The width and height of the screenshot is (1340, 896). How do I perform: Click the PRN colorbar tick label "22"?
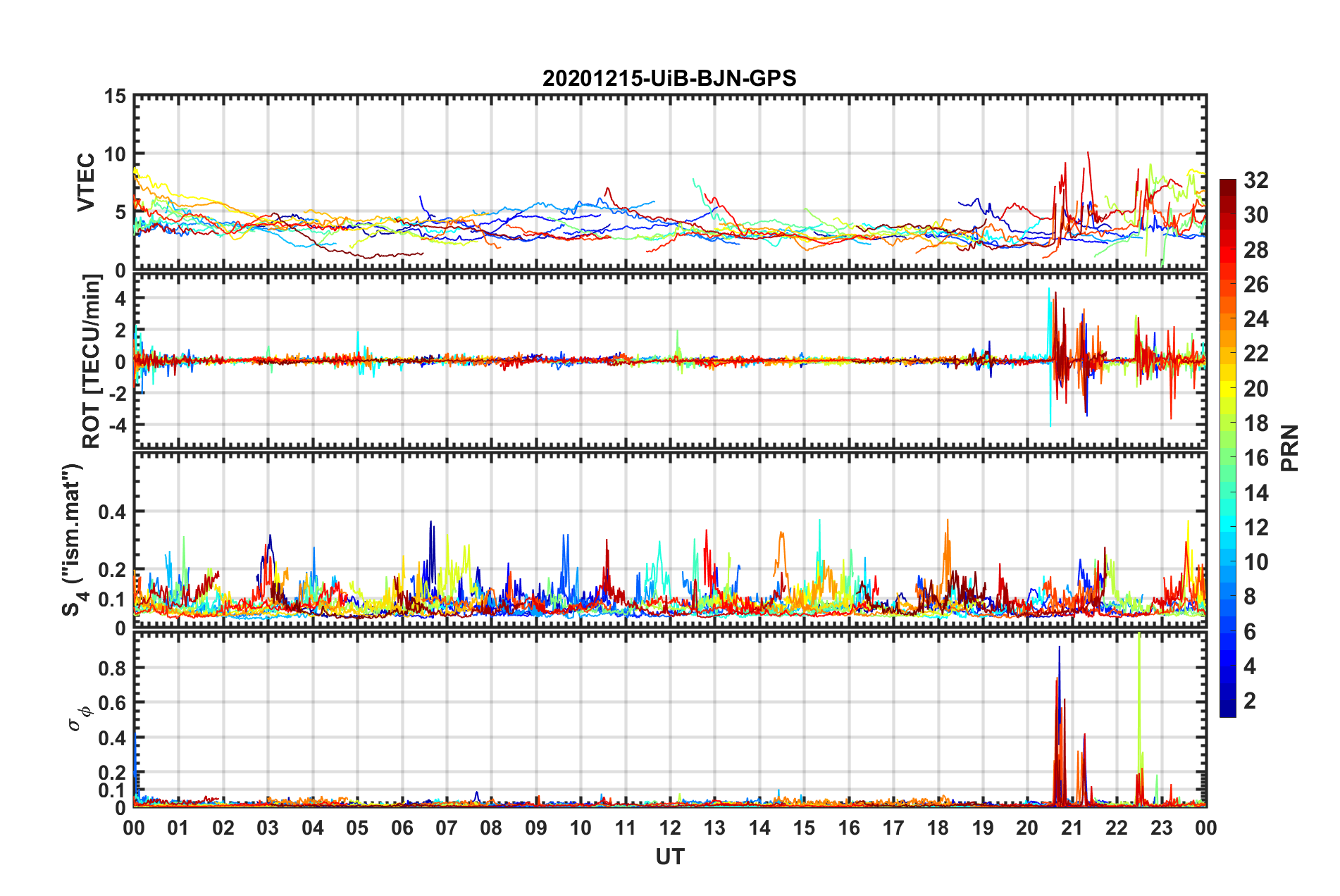pyautogui.click(x=1256, y=354)
